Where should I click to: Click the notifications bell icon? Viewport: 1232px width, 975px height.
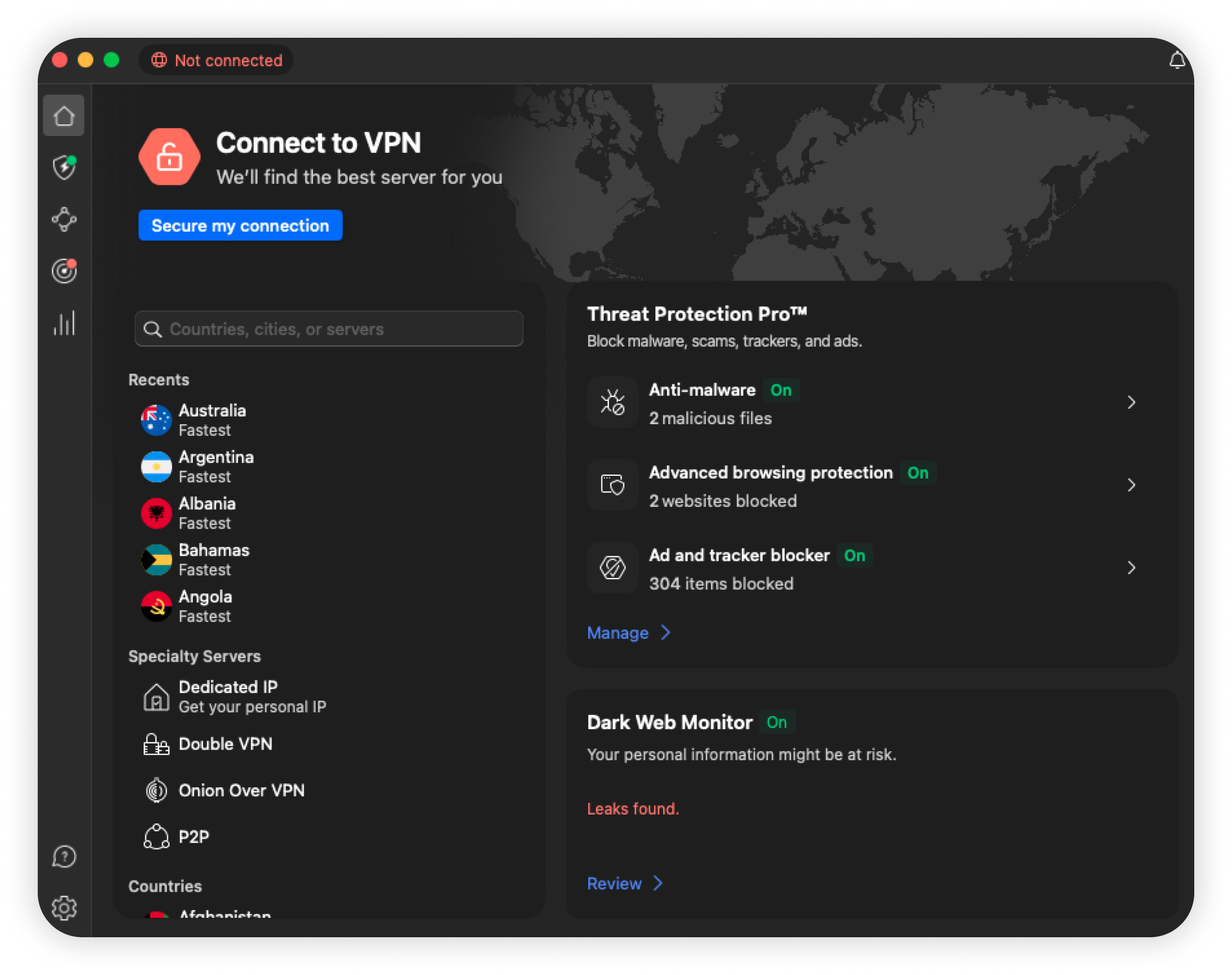click(1177, 60)
